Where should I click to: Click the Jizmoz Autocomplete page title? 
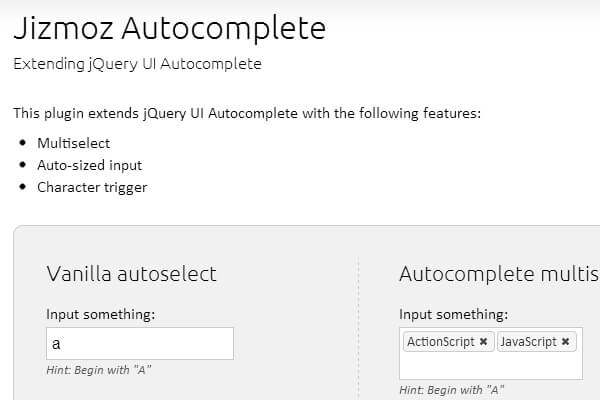pos(169,27)
